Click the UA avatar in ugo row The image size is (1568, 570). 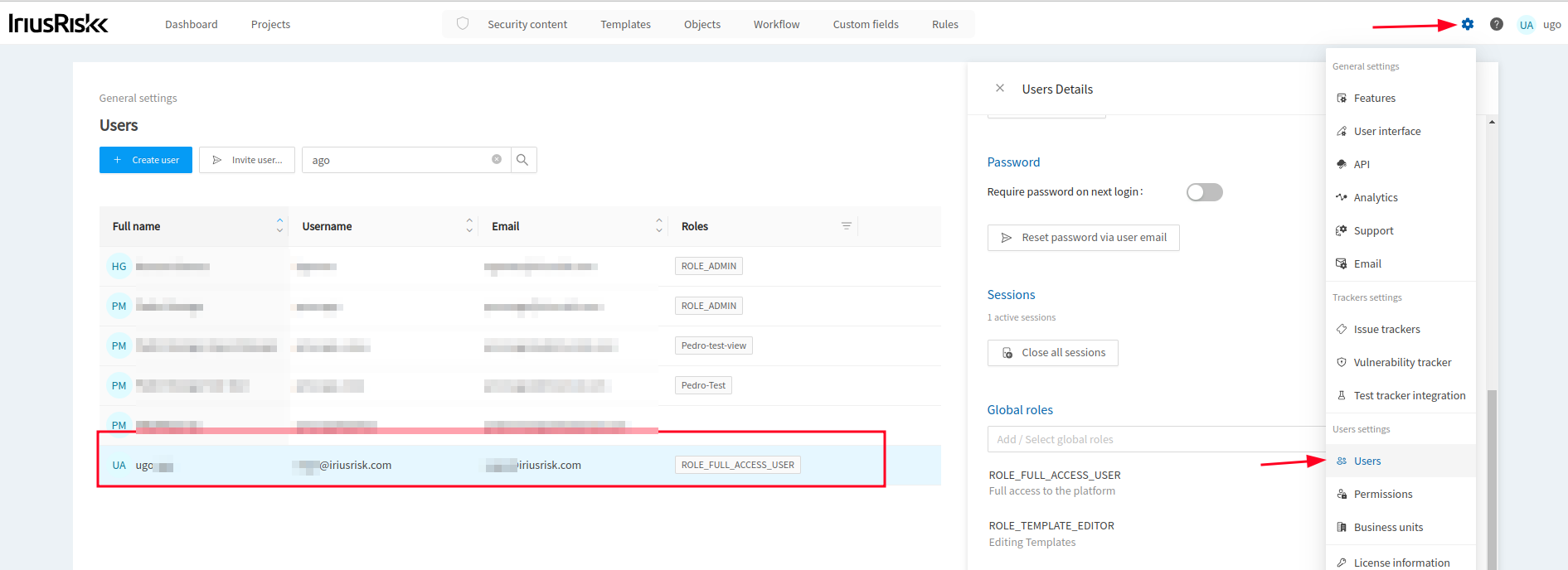click(x=119, y=465)
